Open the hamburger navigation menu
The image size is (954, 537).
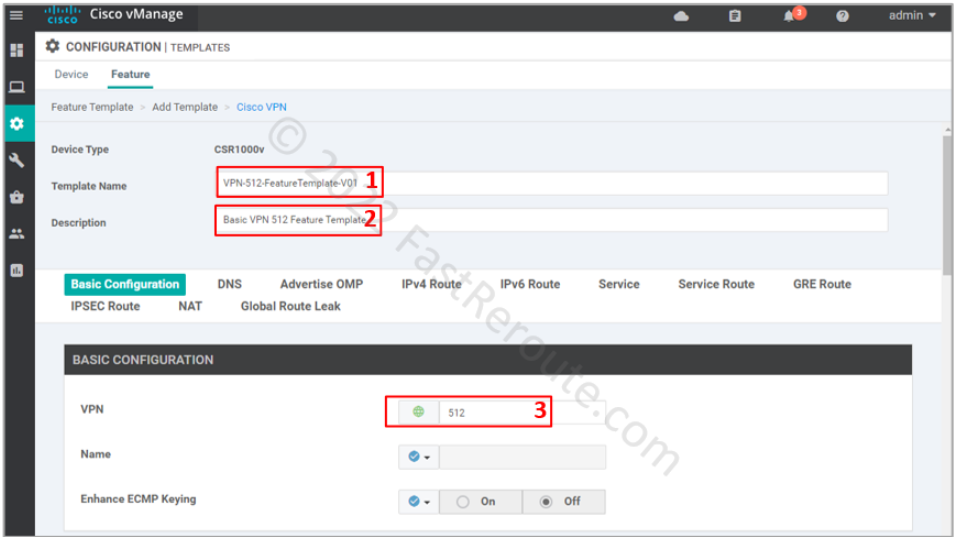tap(16, 15)
